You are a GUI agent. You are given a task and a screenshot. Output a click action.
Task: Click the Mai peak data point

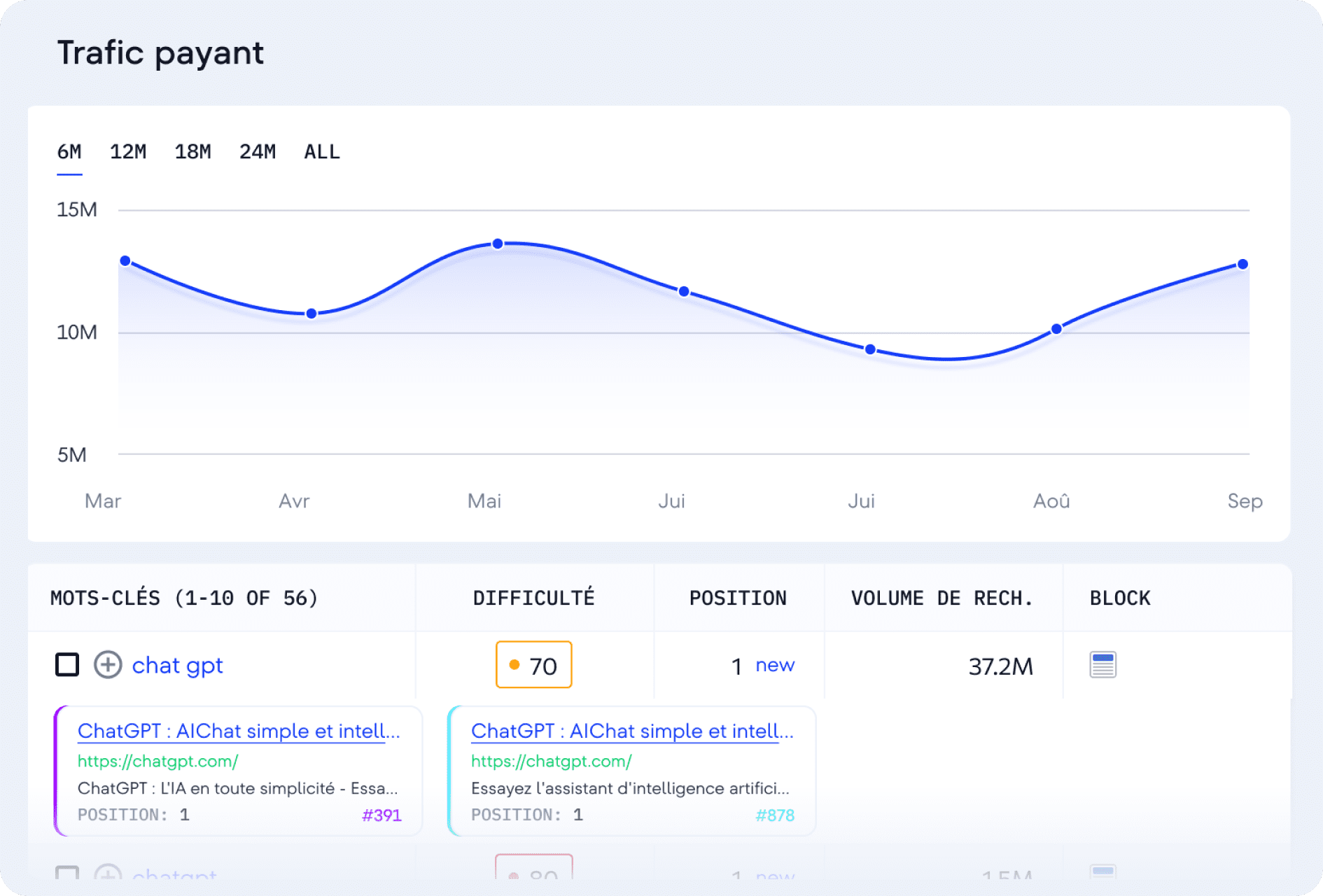pyautogui.click(x=498, y=244)
